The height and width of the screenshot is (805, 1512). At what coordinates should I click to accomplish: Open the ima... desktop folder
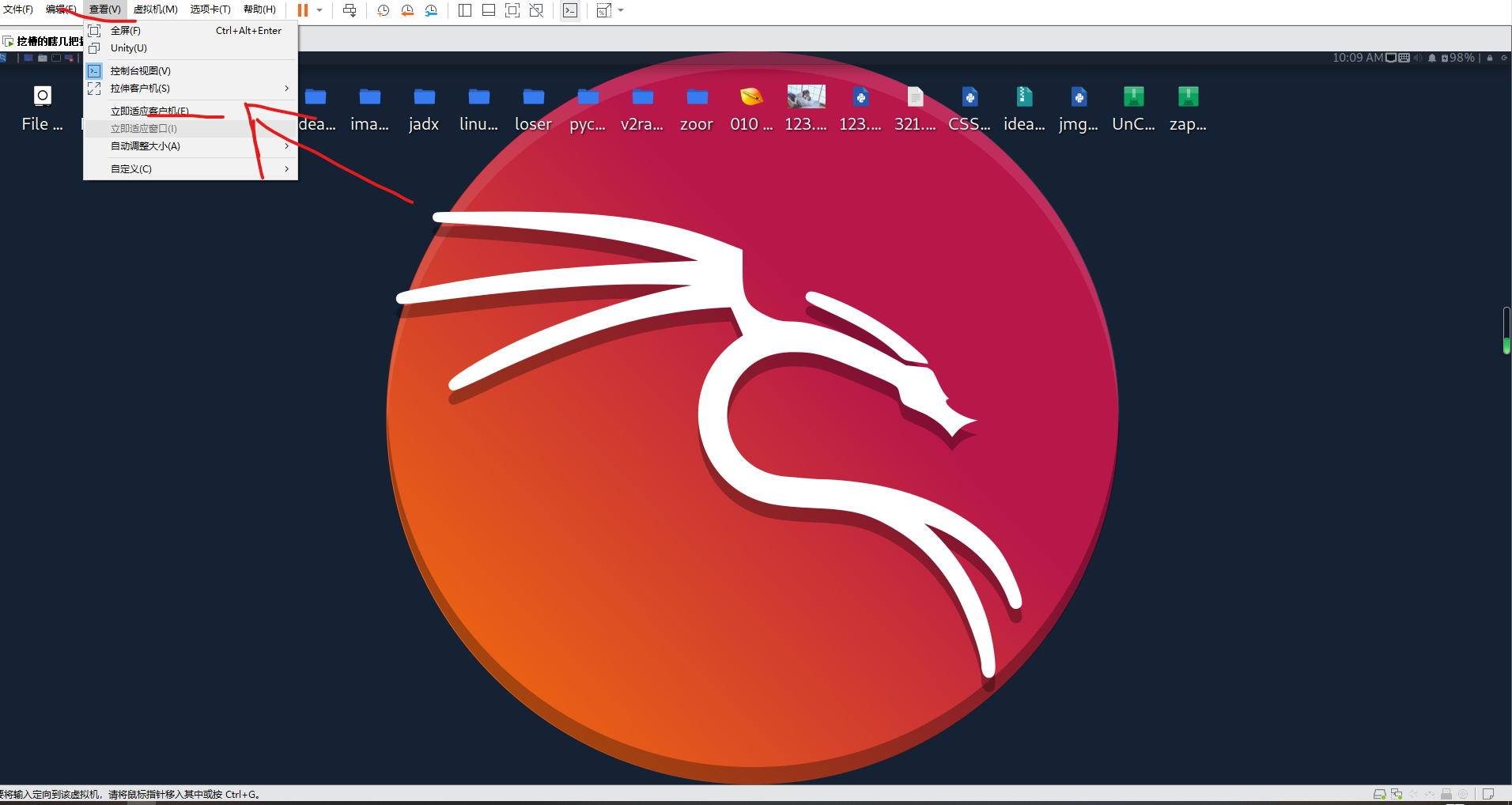[x=369, y=108]
